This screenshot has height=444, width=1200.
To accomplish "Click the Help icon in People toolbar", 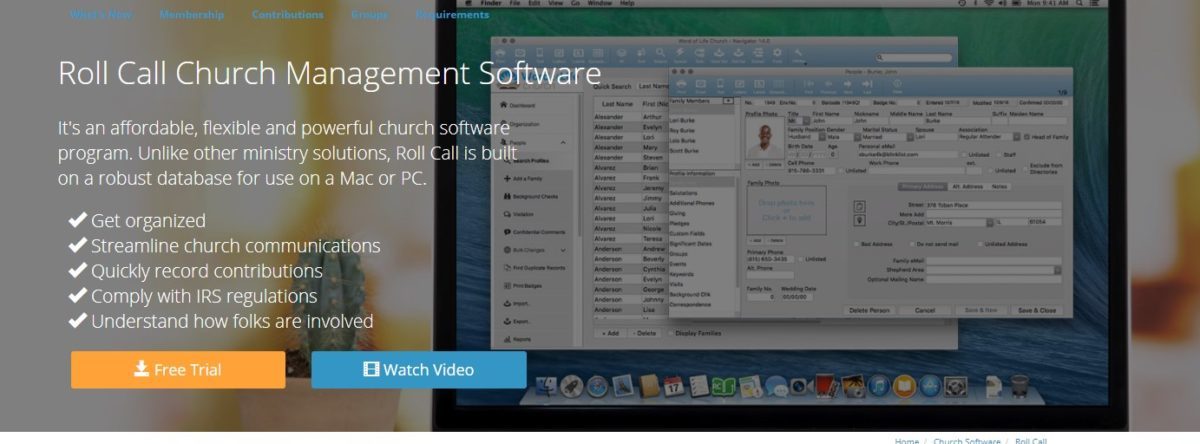I will point(897,84).
